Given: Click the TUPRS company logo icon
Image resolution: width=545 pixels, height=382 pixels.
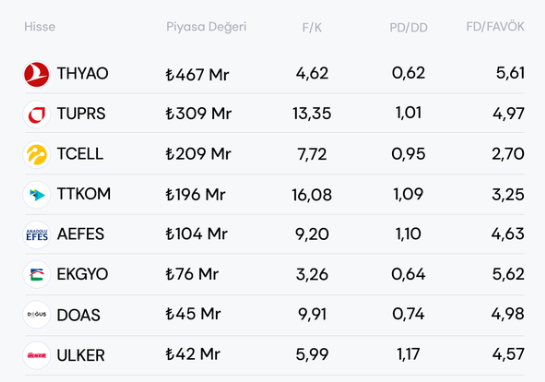Looking at the screenshot, I should [36, 114].
